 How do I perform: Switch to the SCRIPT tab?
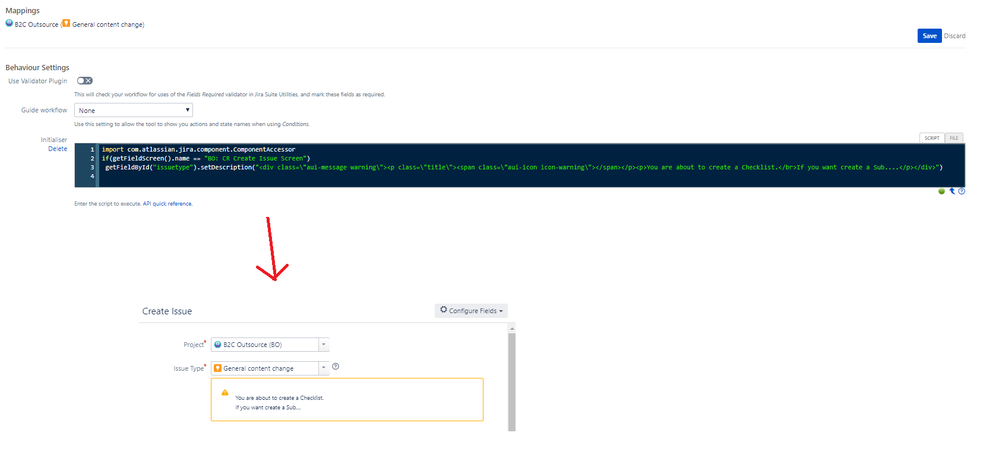[932, 138]
